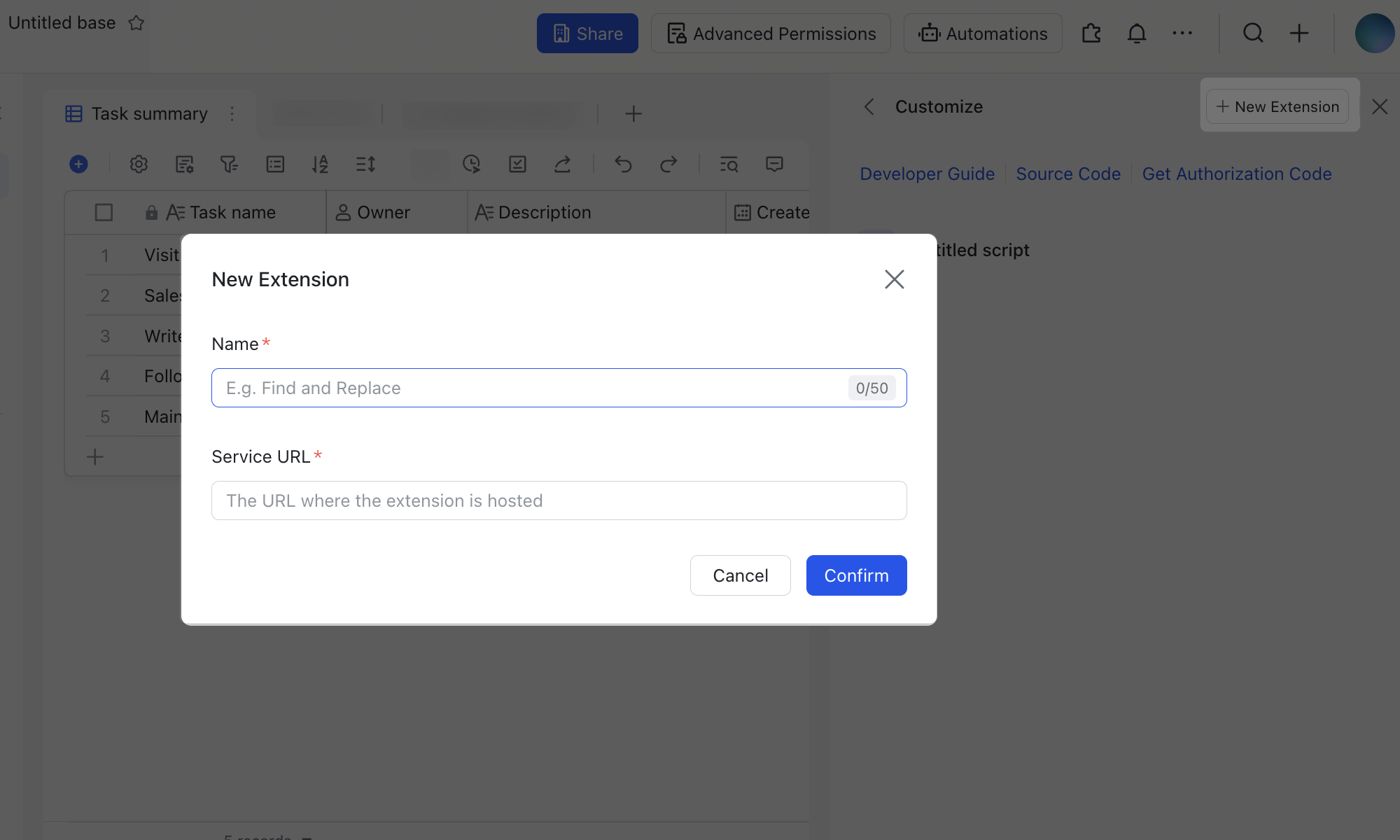Screen dimensions: 1400x840
Task: Open search within the Task summary view
Action: coord(729,164)
